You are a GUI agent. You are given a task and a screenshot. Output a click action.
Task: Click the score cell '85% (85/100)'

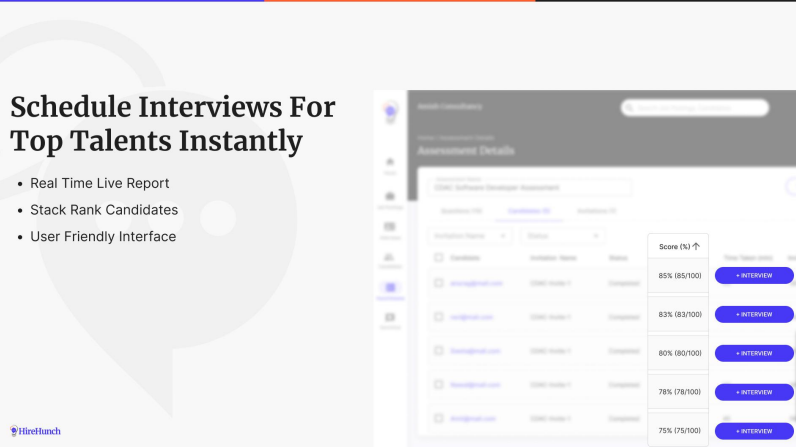click(680, 276)
